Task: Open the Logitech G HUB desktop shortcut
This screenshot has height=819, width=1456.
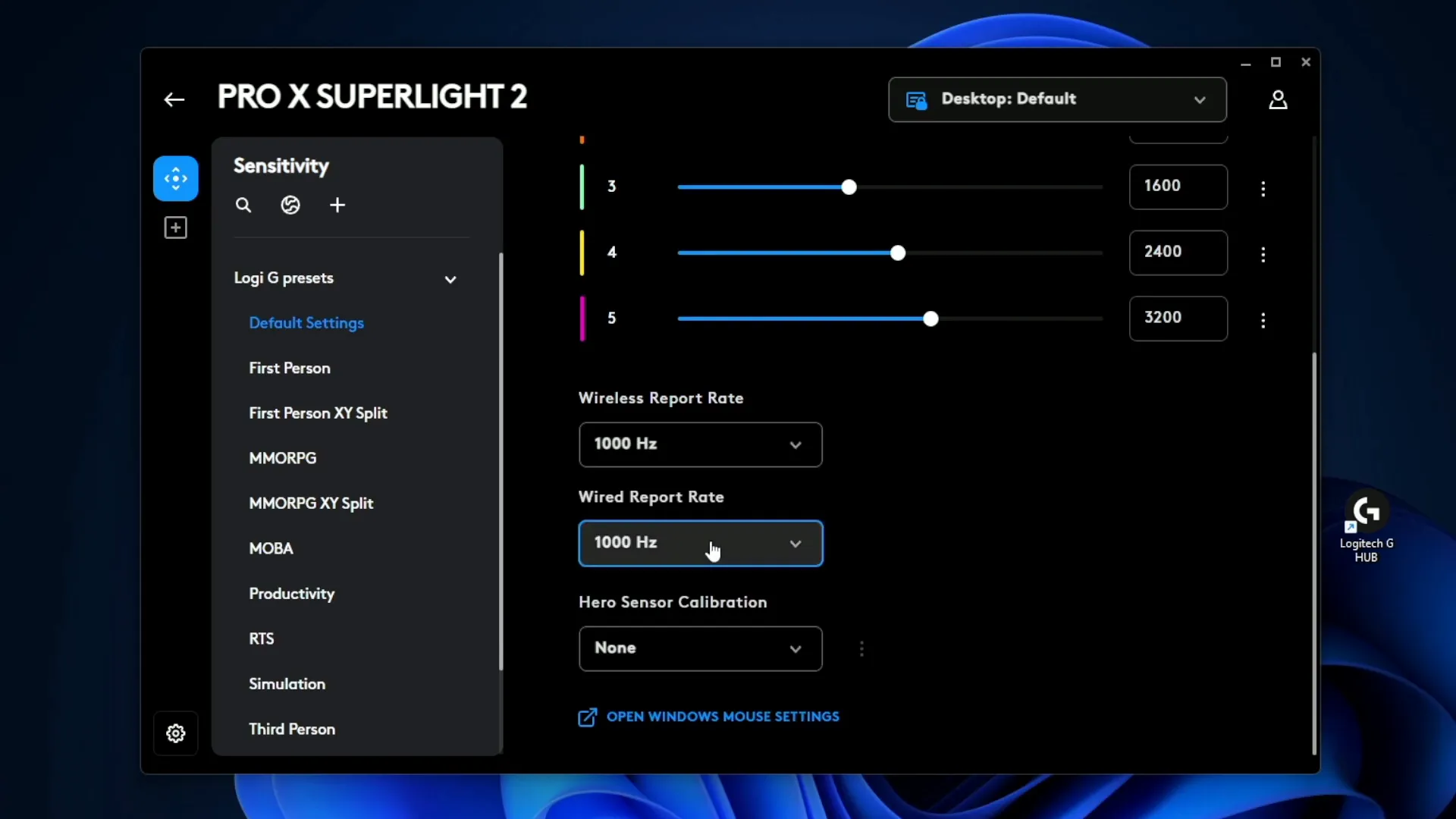Action: [1367, 527]
